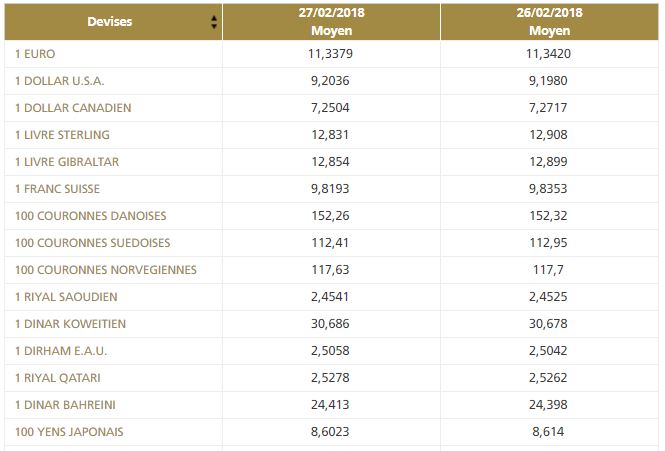Select the 26/02/2018 Moyen column header
Image resolution: width=665 pixels, height=451 pixels.
(551, 22)
